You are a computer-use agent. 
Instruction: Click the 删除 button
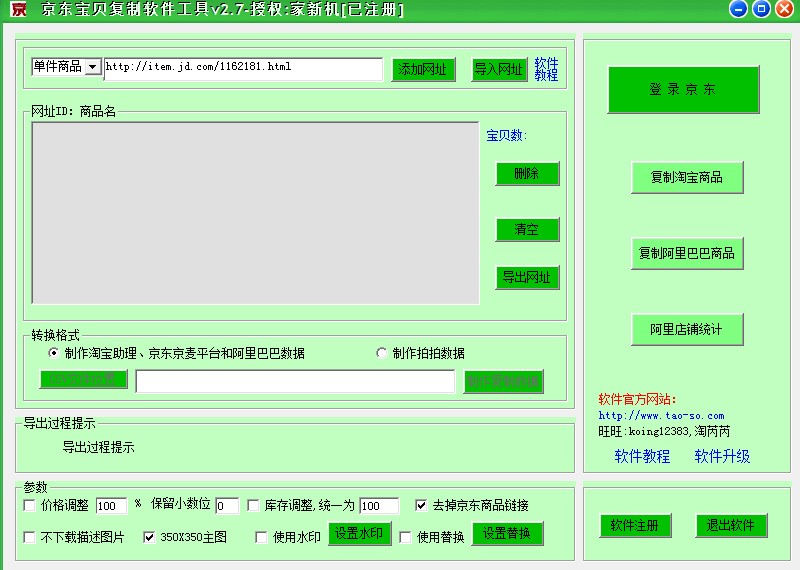[527, 174]
